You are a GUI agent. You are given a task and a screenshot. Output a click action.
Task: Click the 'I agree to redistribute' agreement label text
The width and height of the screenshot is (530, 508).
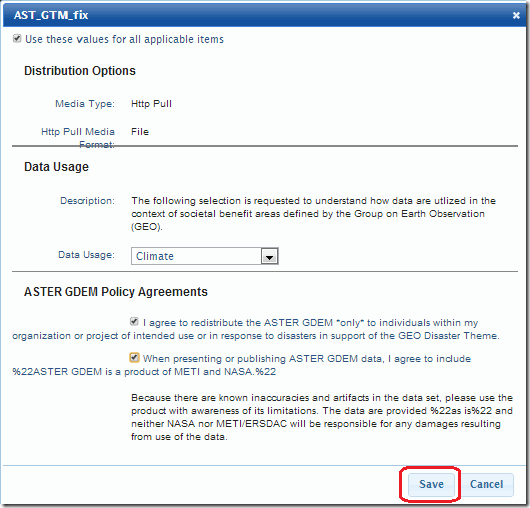pos(256,329)
